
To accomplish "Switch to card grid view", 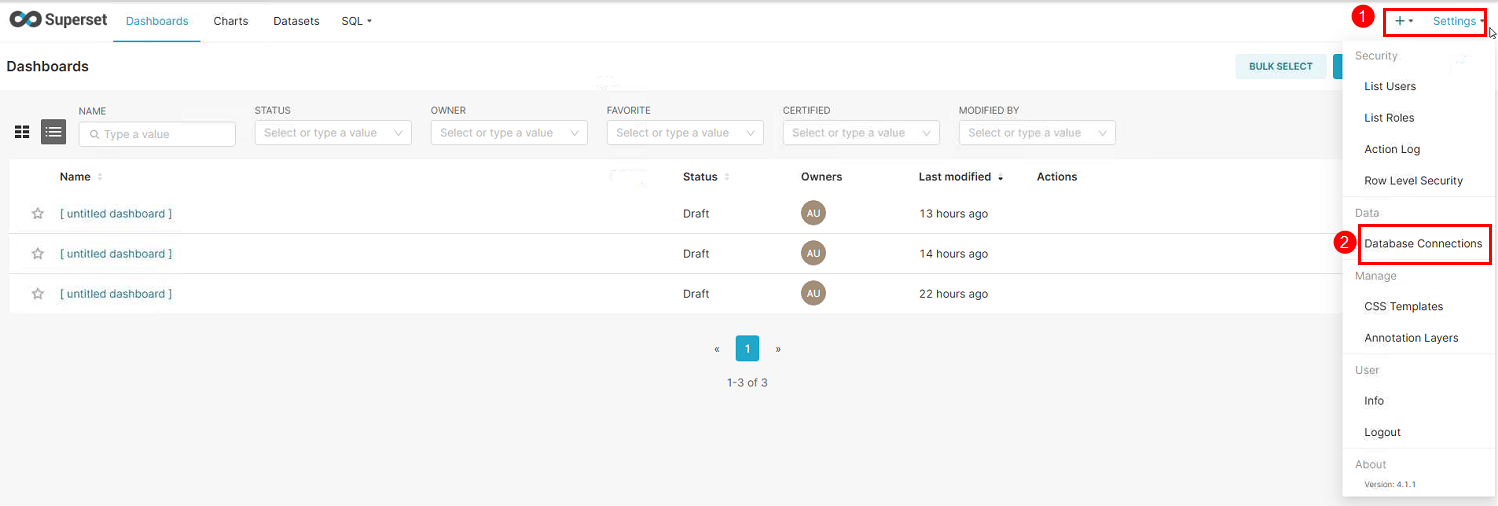I will coord(22,132).
